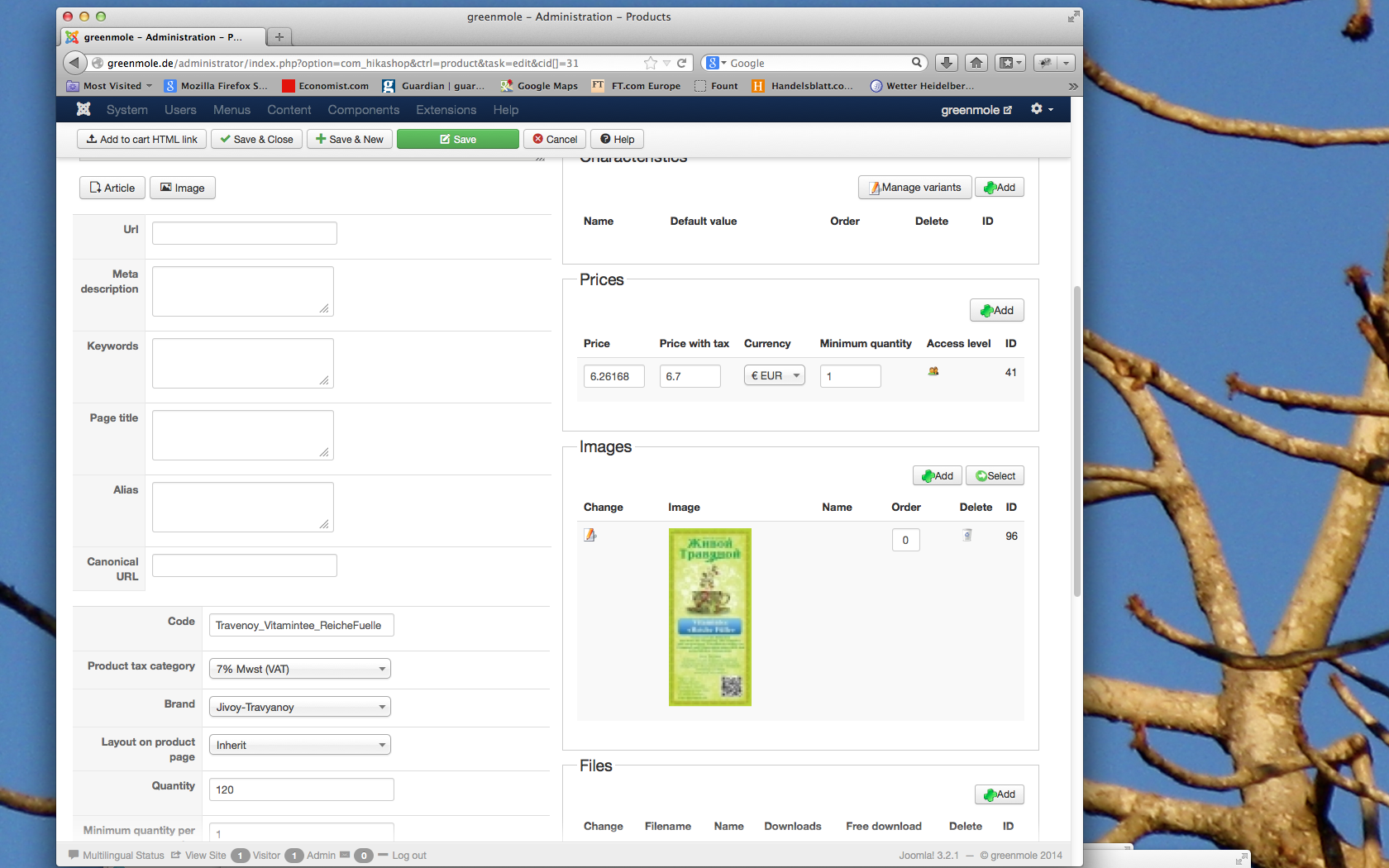Open the Users menu
Viewport: 1389px width, 868px height.
coord(180,110)
